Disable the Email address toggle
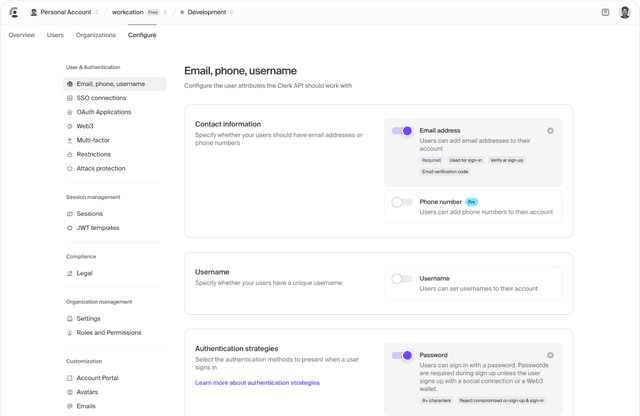 pos(402,131)
